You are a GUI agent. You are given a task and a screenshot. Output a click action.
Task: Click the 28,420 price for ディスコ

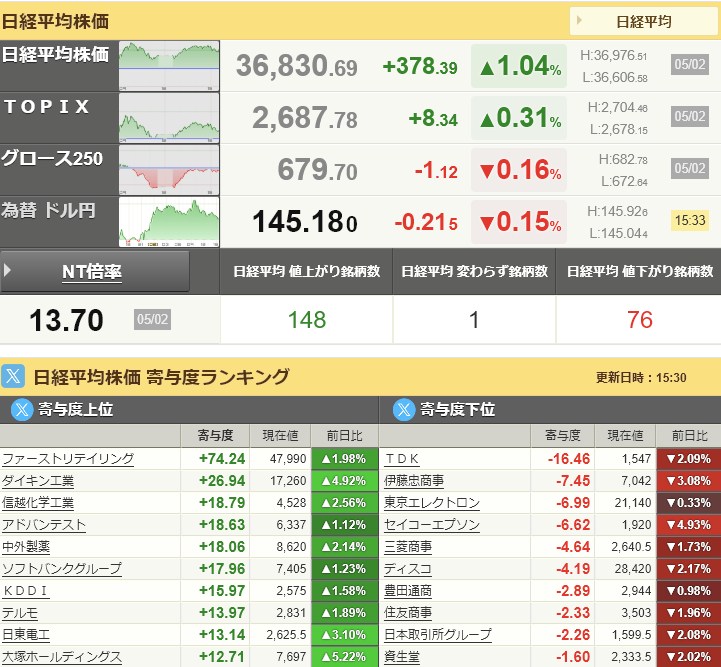pos(633,569)
